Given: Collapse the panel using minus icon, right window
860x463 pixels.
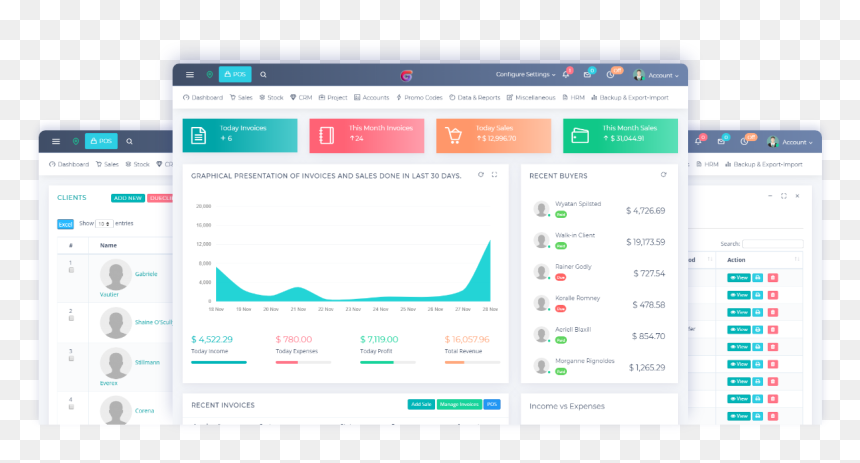Looking at the screenshot, I should 770,196.
